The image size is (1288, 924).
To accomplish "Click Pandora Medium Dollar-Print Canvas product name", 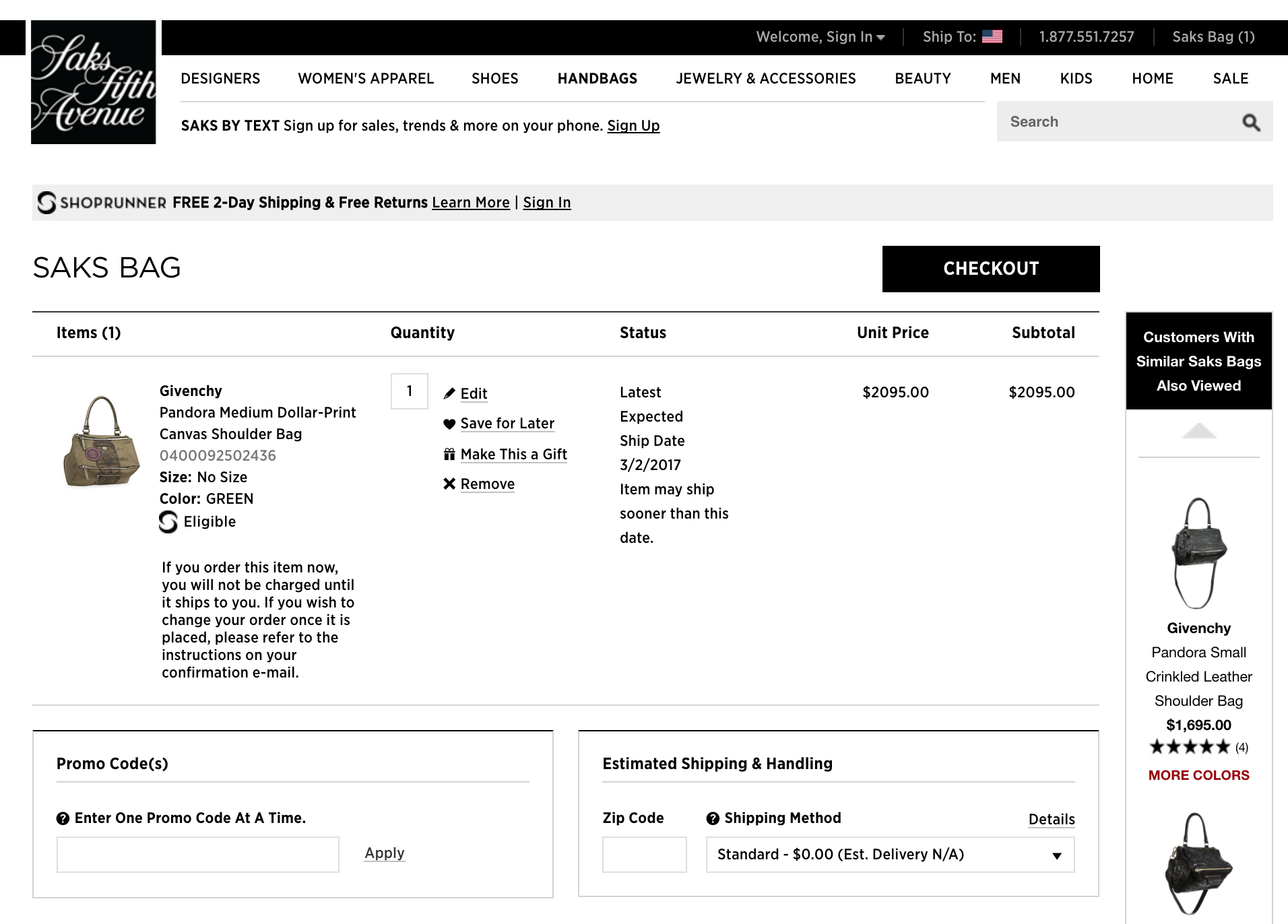I will (x=257, y=424).
